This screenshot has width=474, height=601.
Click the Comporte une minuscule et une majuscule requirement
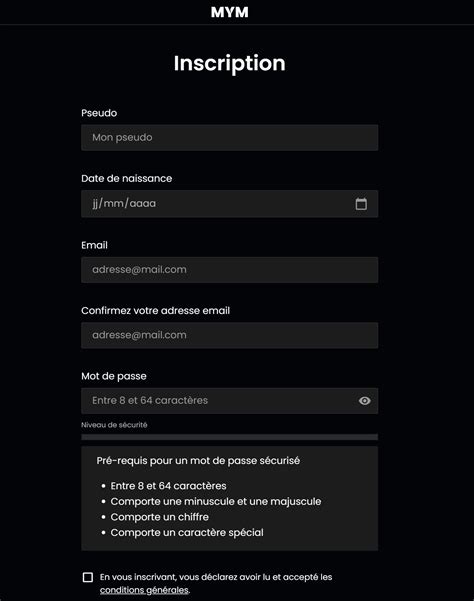[216, 501]
